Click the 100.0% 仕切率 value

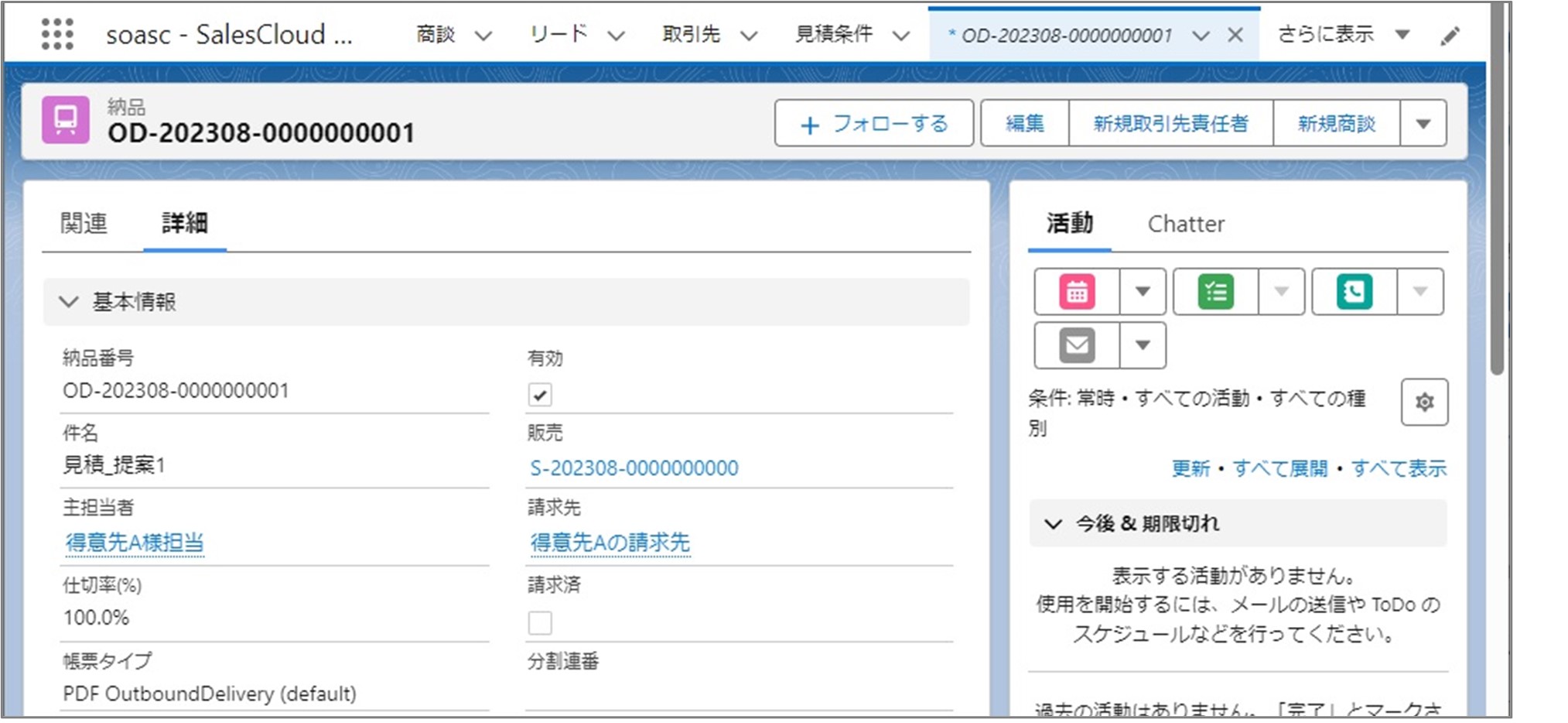96,618
